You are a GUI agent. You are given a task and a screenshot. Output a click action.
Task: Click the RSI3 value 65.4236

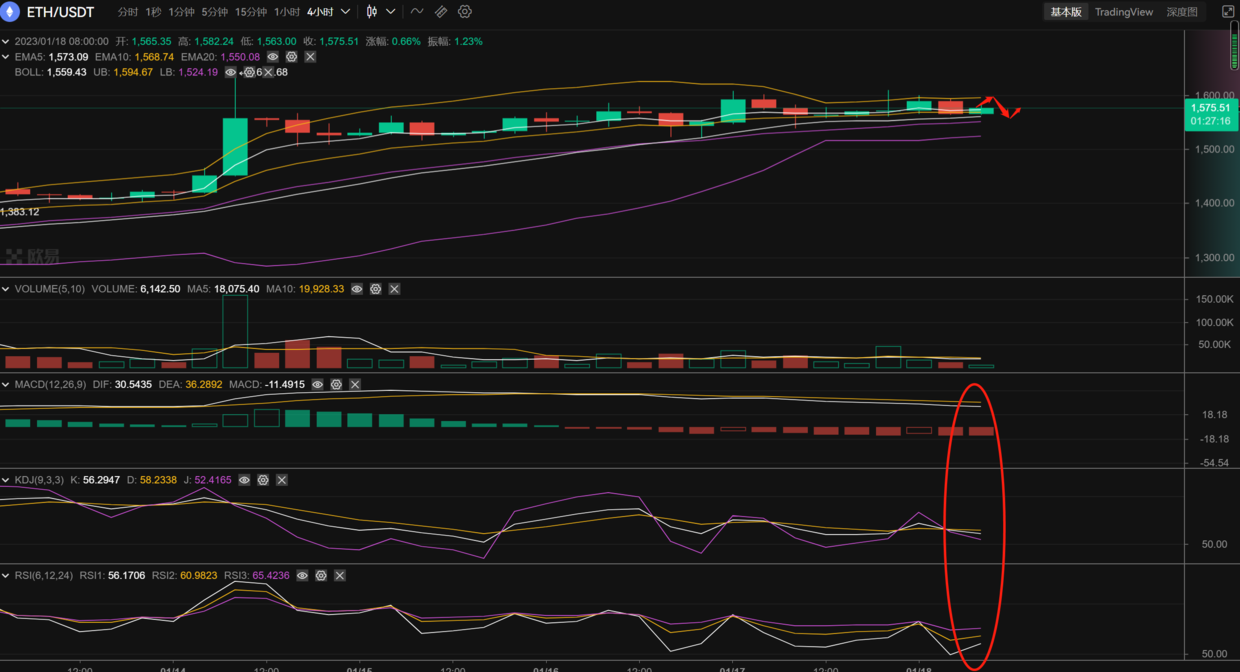[x=270, y=576]
